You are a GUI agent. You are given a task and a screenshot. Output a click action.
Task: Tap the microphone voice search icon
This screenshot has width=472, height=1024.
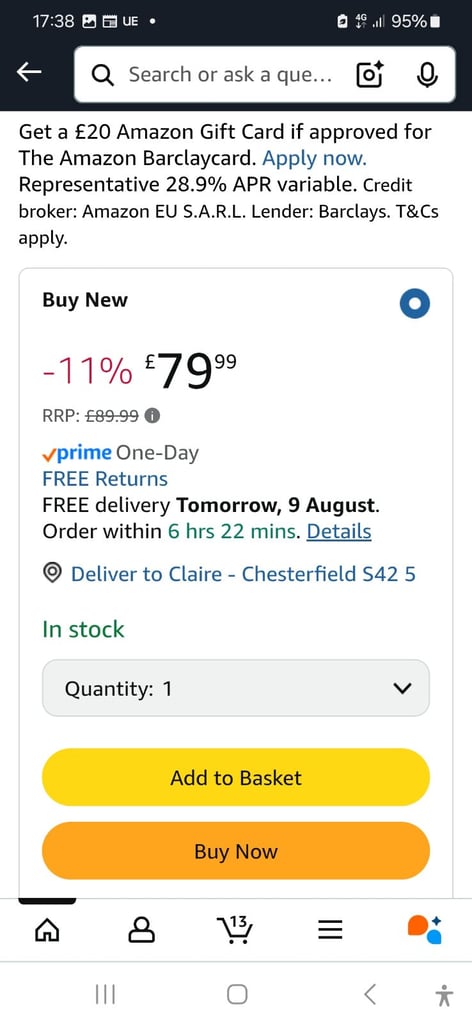pos(426,75)
